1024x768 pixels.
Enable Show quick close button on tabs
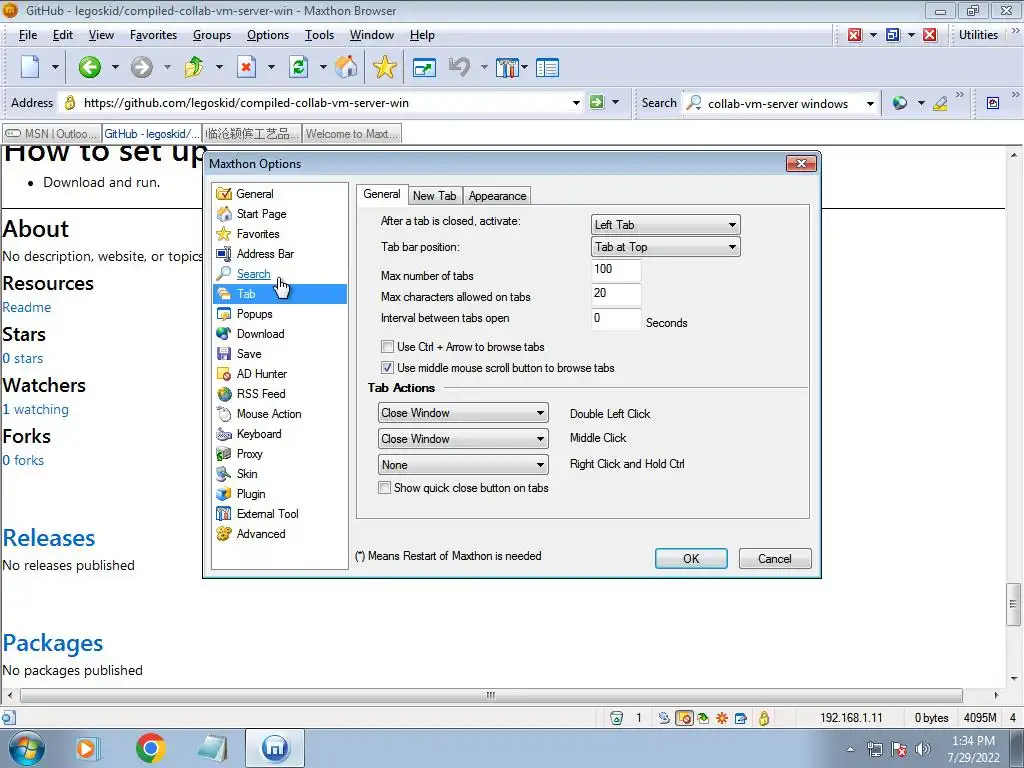pos(385,487)
